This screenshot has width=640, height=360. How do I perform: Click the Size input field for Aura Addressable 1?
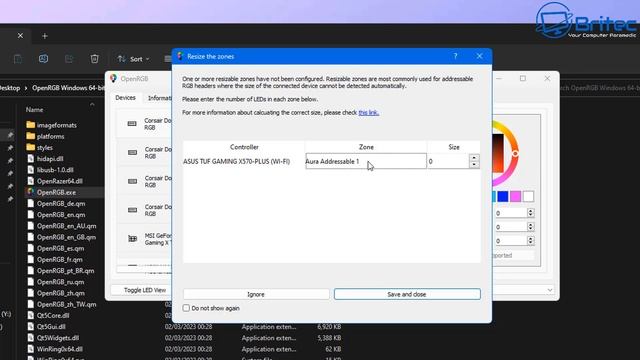click(448, 162)
